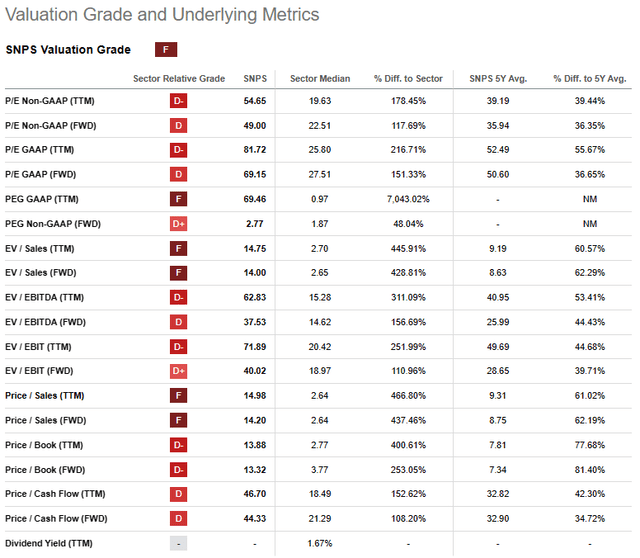The height and width of the screenshot is (558, 640).
Task: Click the SNPS 5Y Avg. column header
Action: (498, 78)
